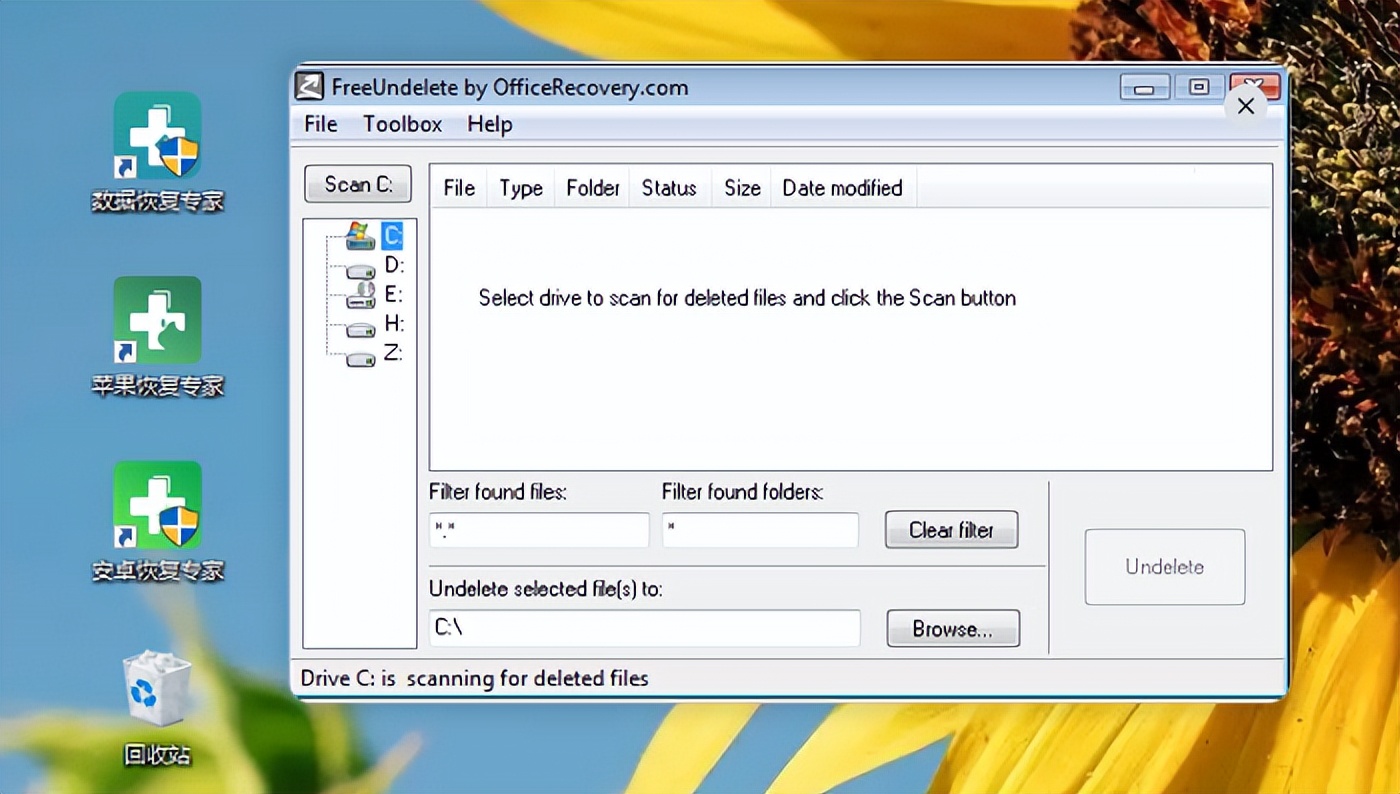Viewport: 1400px width, 794px height.
Task: Sort by the Status column header
Action: click(669, 188)
